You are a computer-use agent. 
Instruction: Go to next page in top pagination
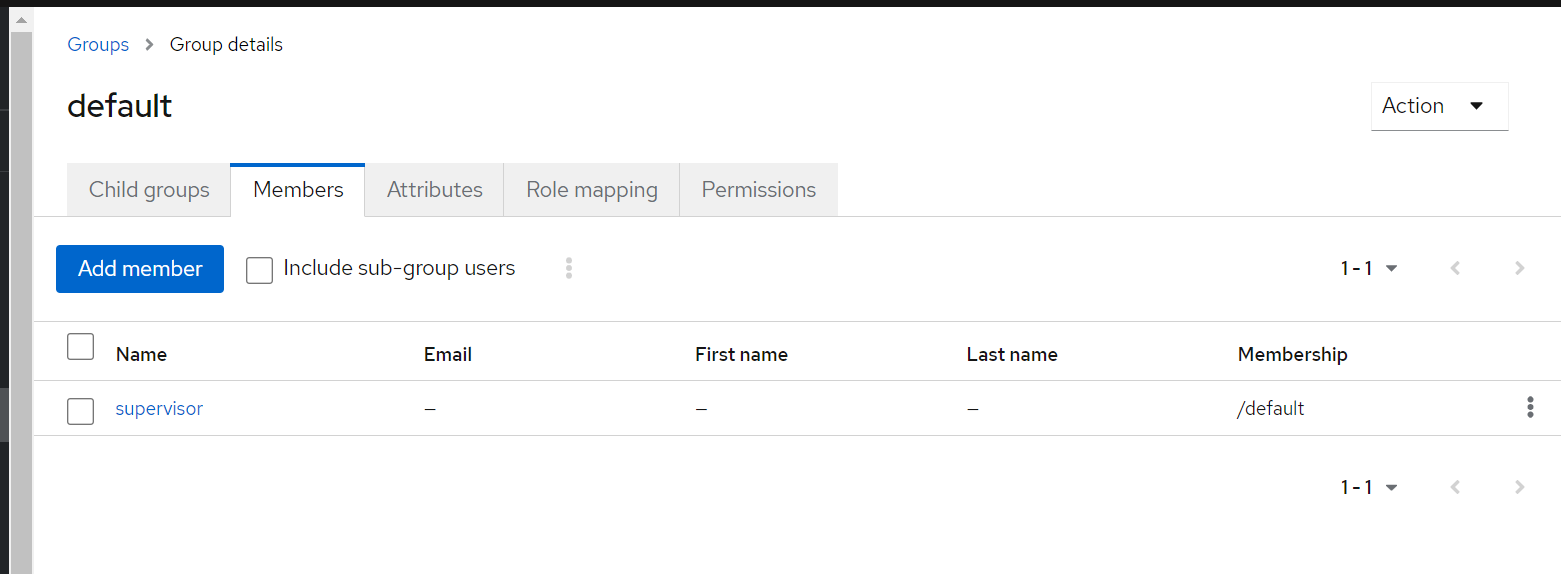pyautogui.click(x=1519, y=268)
